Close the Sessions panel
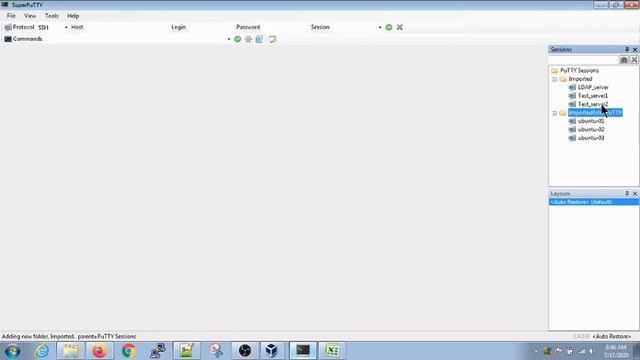This screenshot has height=360, width=640. (x=635, y=49)
